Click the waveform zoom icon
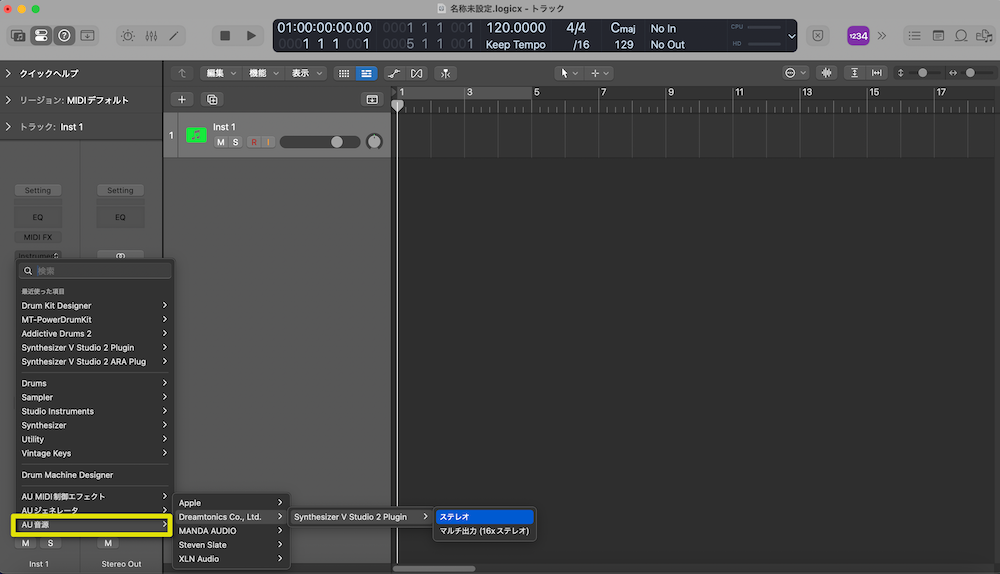Screen dimensions: 1000x574 [826, 73]
